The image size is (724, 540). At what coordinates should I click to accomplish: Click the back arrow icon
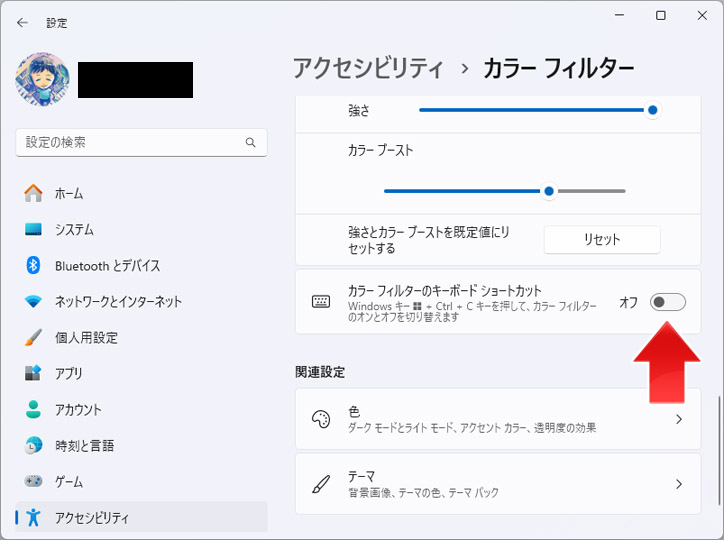tap(22, 23)
